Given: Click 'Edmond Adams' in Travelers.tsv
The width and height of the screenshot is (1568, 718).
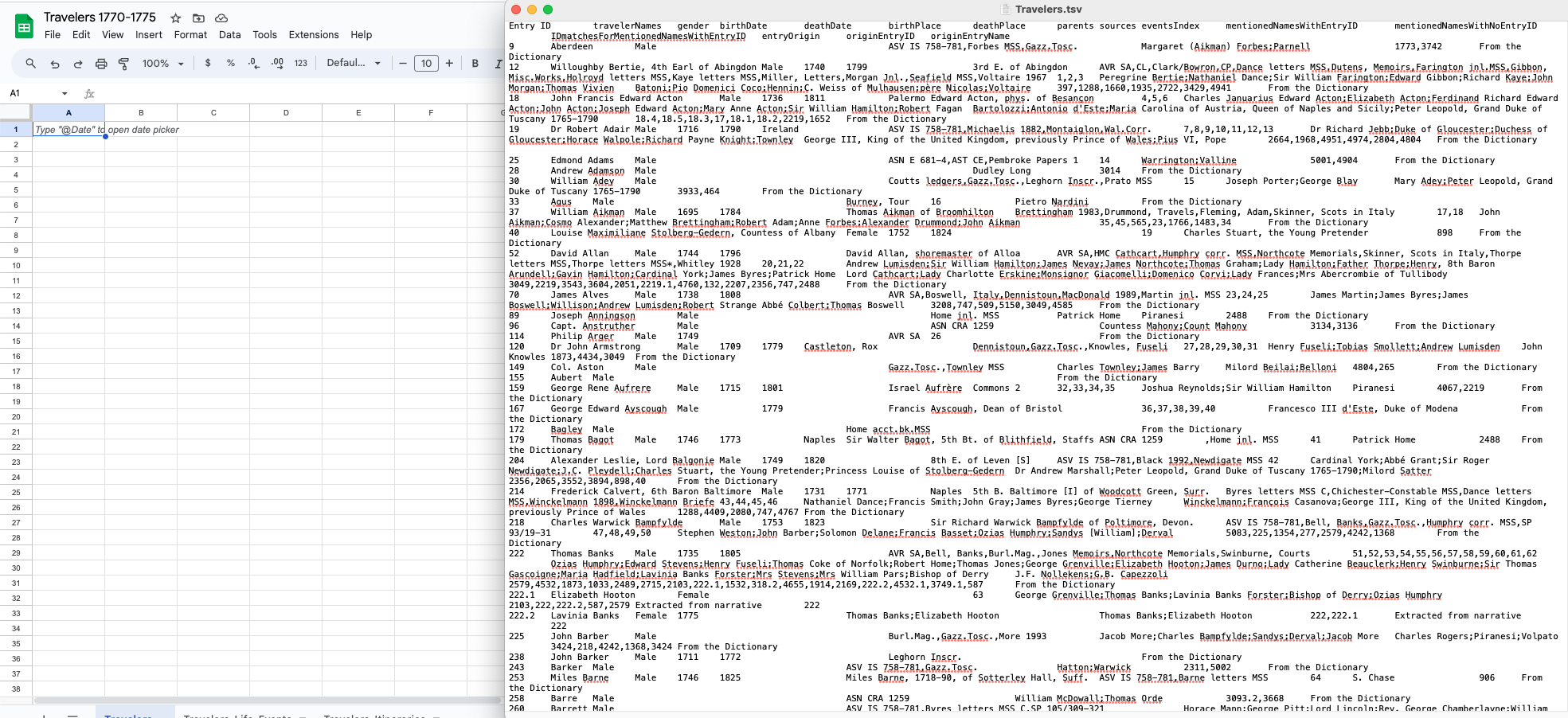Looking at the screenshot, I should pyautogui.click(x=582, y=160).
